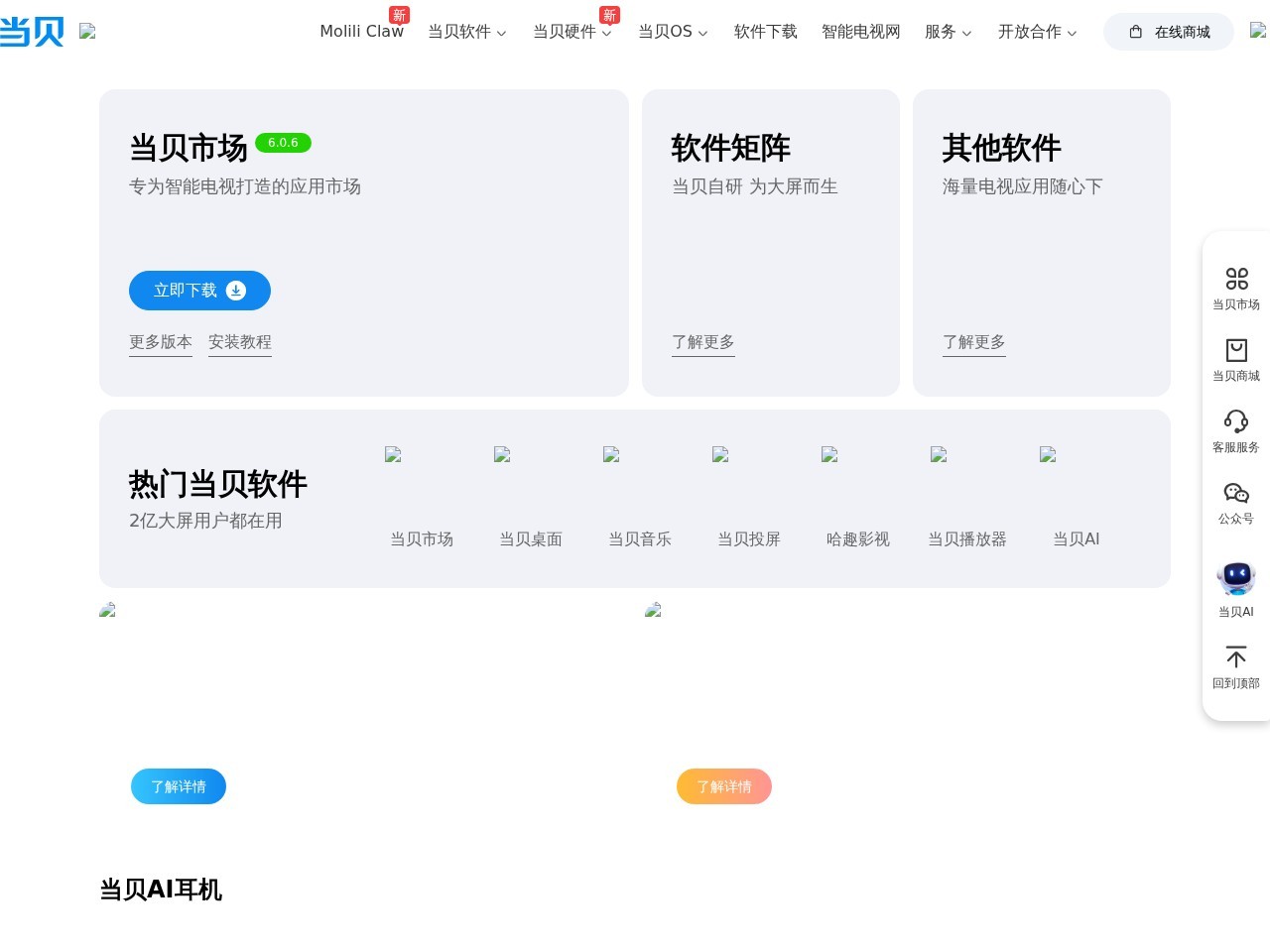
Task: Click the 在线商城 button
Action: (x=1169, y=32)
